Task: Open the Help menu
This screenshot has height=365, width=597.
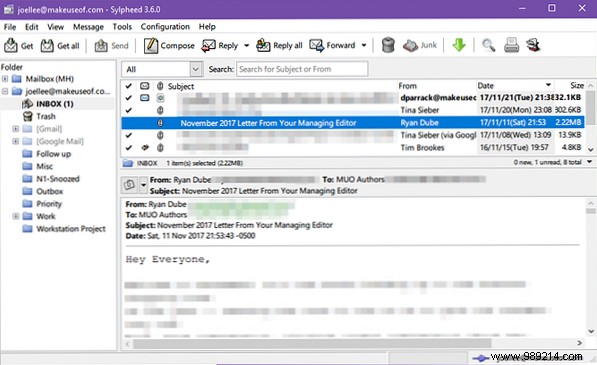Action: point(207,27)
